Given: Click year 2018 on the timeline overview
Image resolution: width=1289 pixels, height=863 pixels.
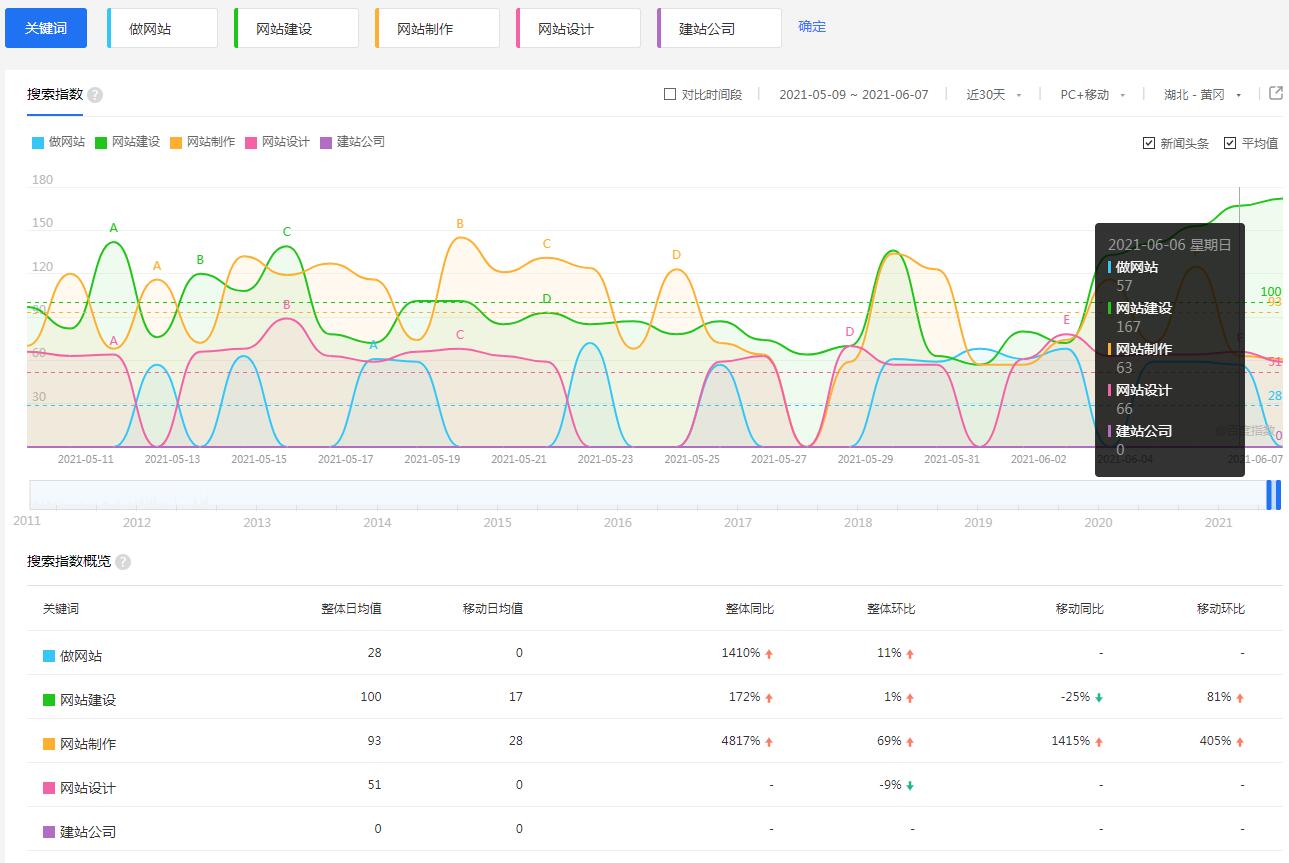Looking at the screenshot, I should (x=858, y=523).
